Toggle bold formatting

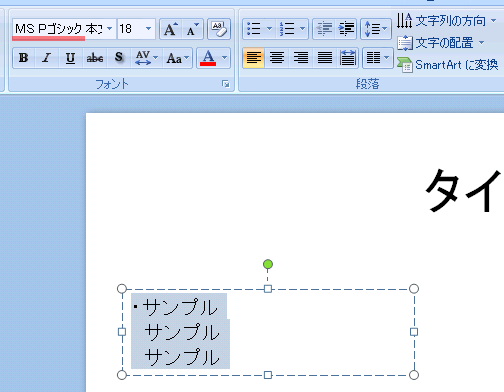pos(23,58)
